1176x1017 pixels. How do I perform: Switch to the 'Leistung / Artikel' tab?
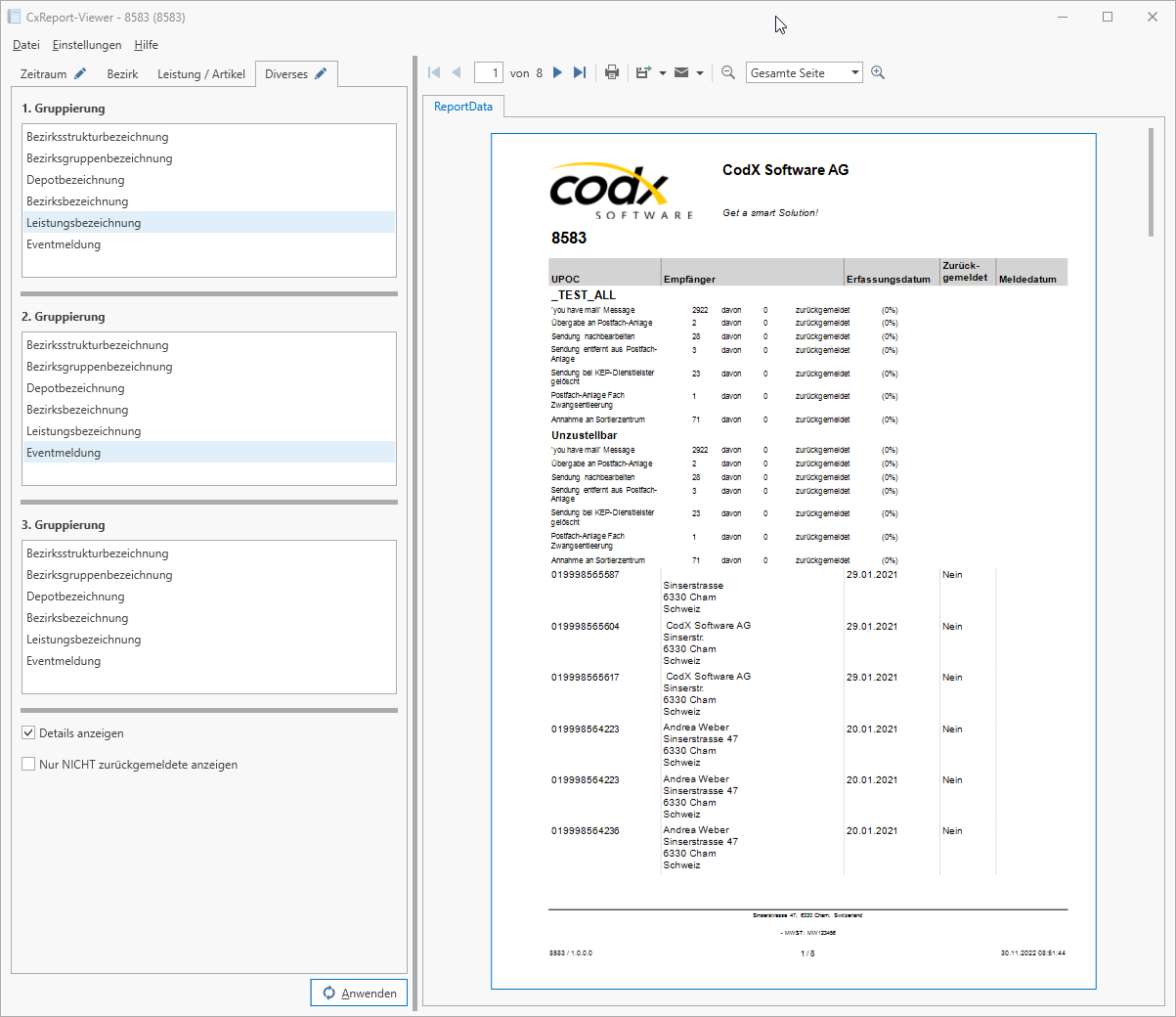[x=200, y=73]
